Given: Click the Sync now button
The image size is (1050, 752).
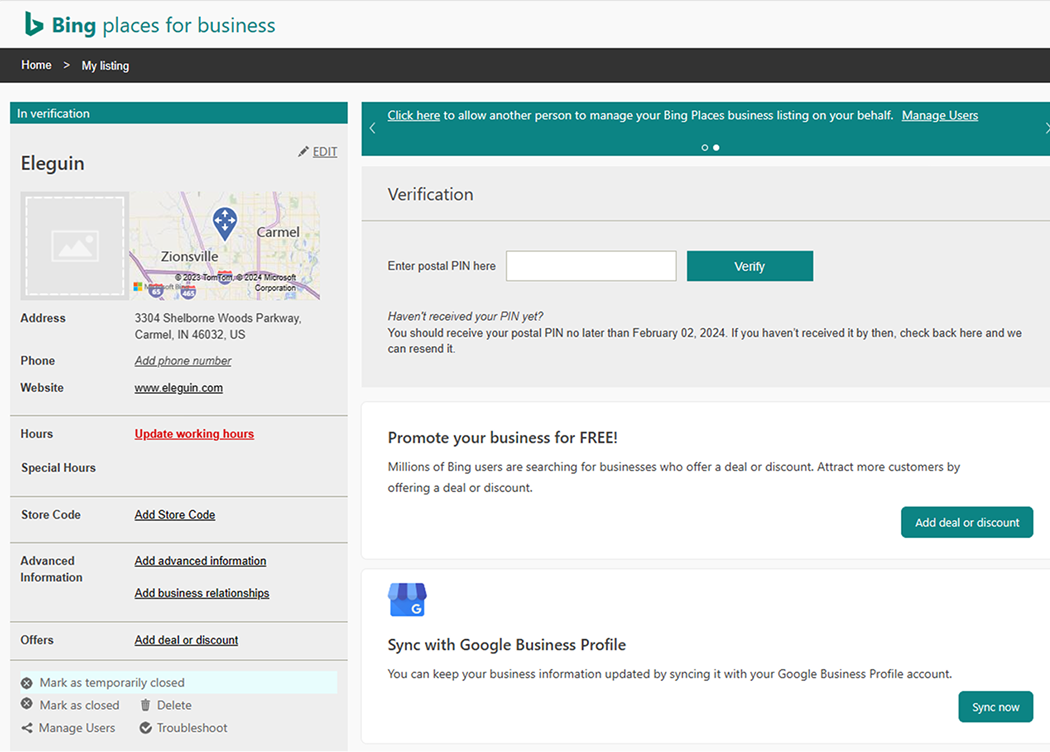Looking at the screenshot, I should click(x=995, y=706).
